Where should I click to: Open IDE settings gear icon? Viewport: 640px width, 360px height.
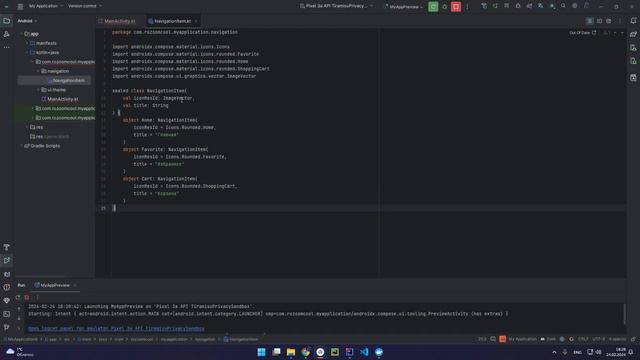click(x=575, y=6)
